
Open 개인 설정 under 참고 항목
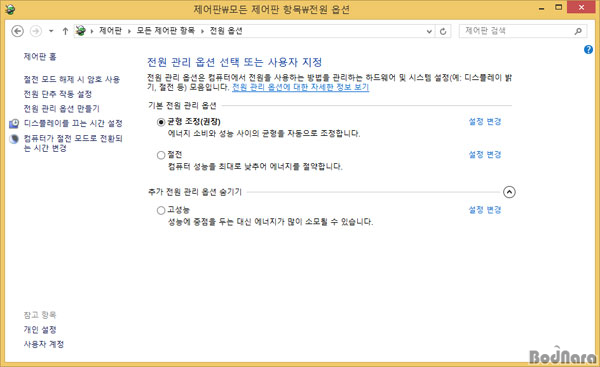pos(40,330)
